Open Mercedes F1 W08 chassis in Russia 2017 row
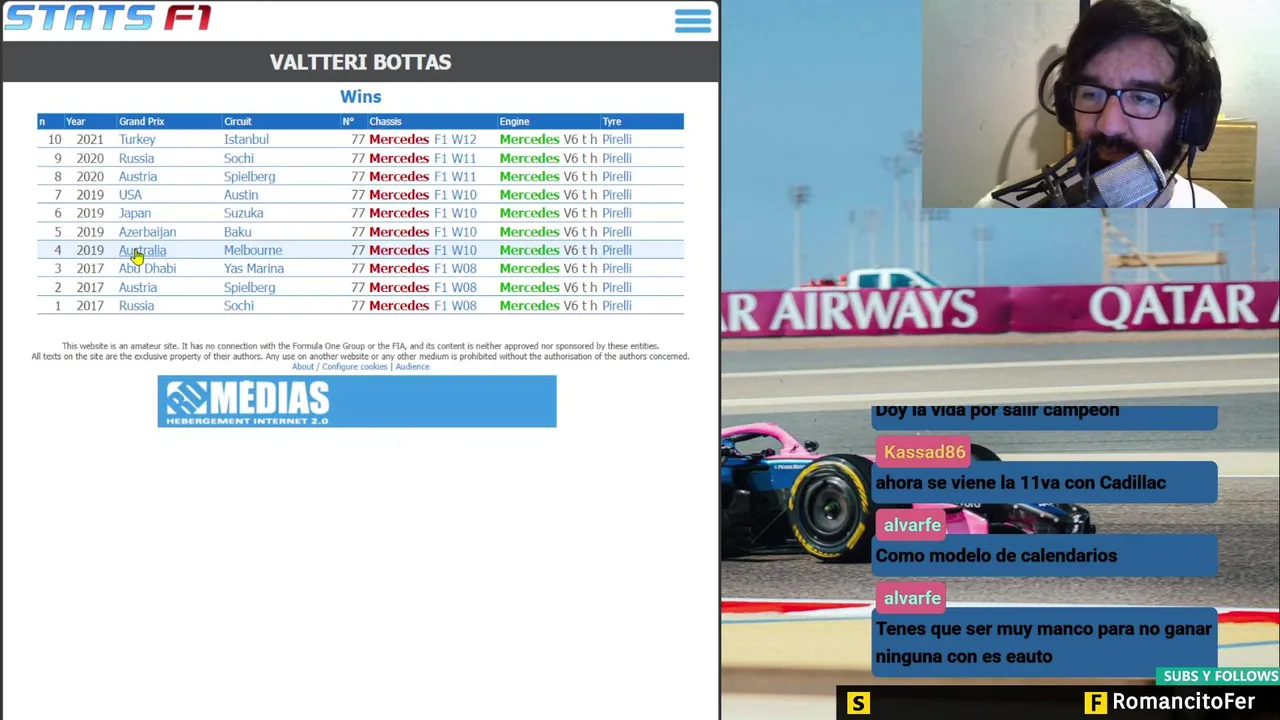1280x720 pixels. click(422, 305)
